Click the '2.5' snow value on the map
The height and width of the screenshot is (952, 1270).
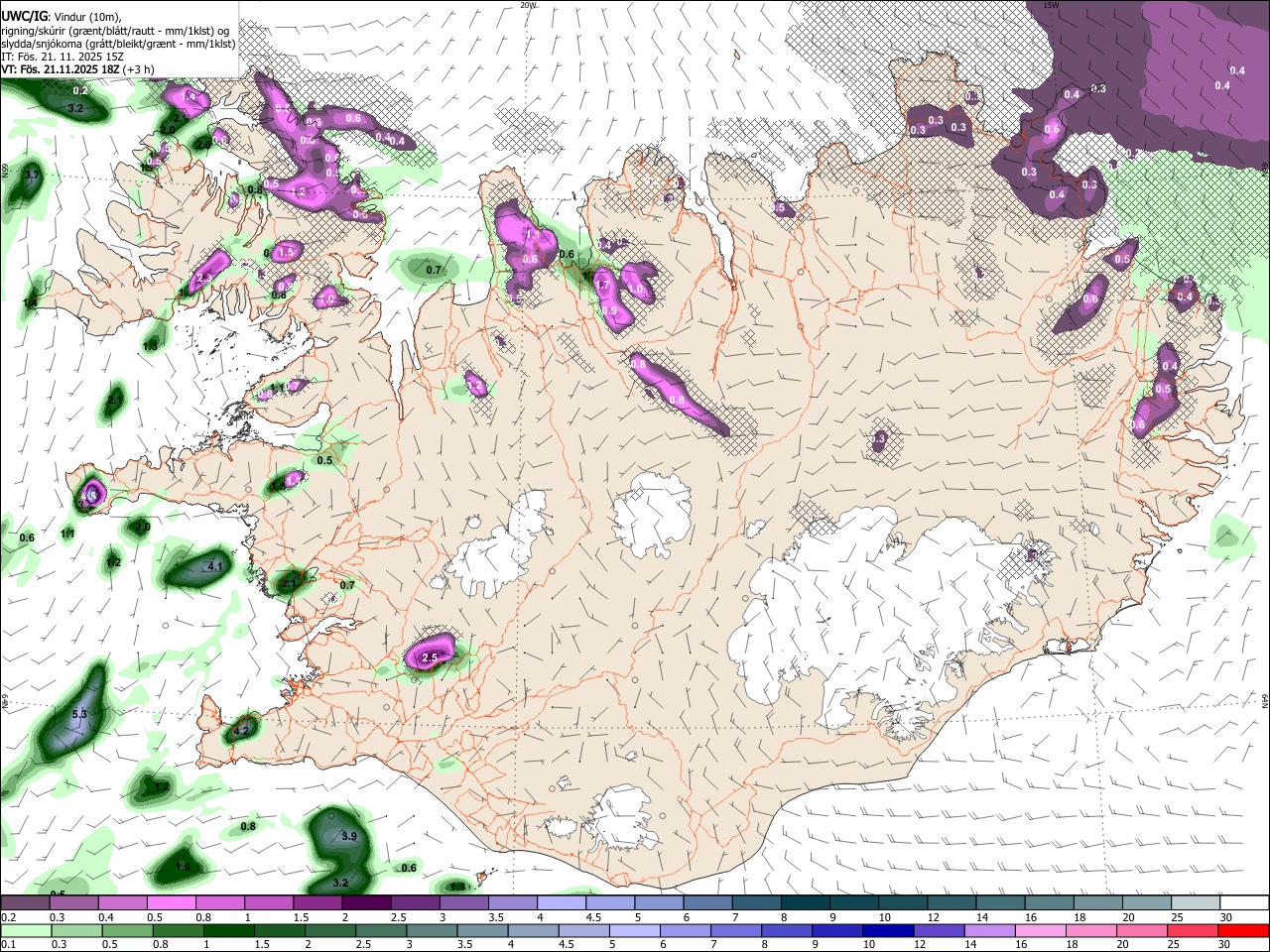click(430, 657)
